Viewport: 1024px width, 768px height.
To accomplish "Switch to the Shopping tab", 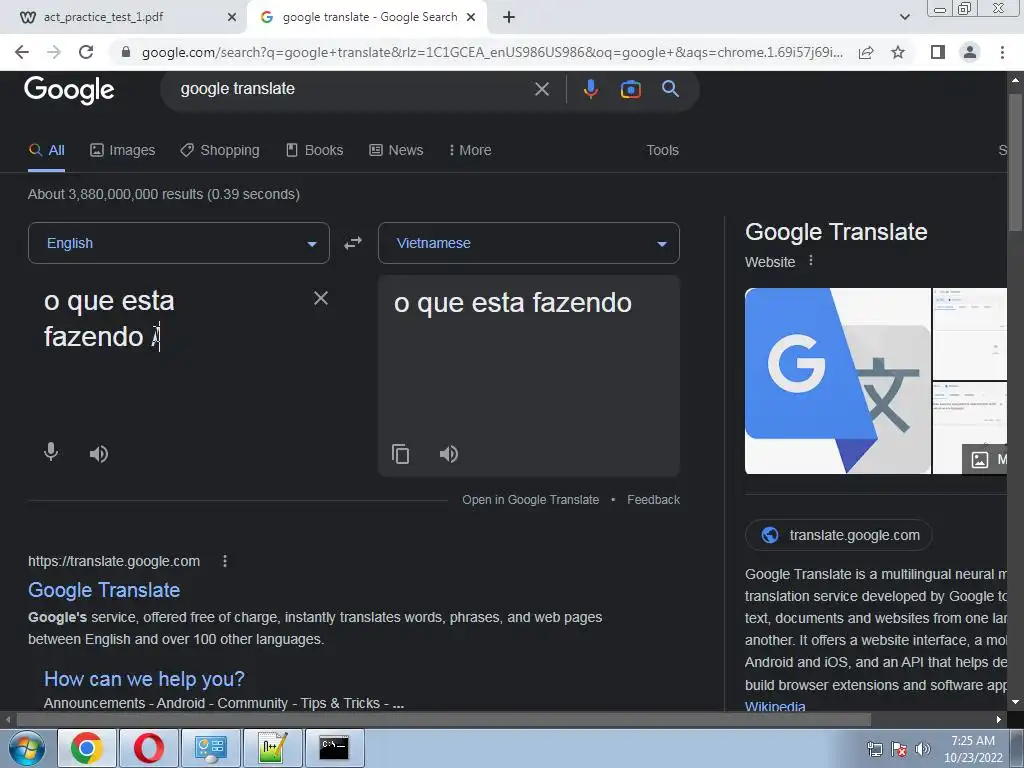I will [x=220, y=150].
